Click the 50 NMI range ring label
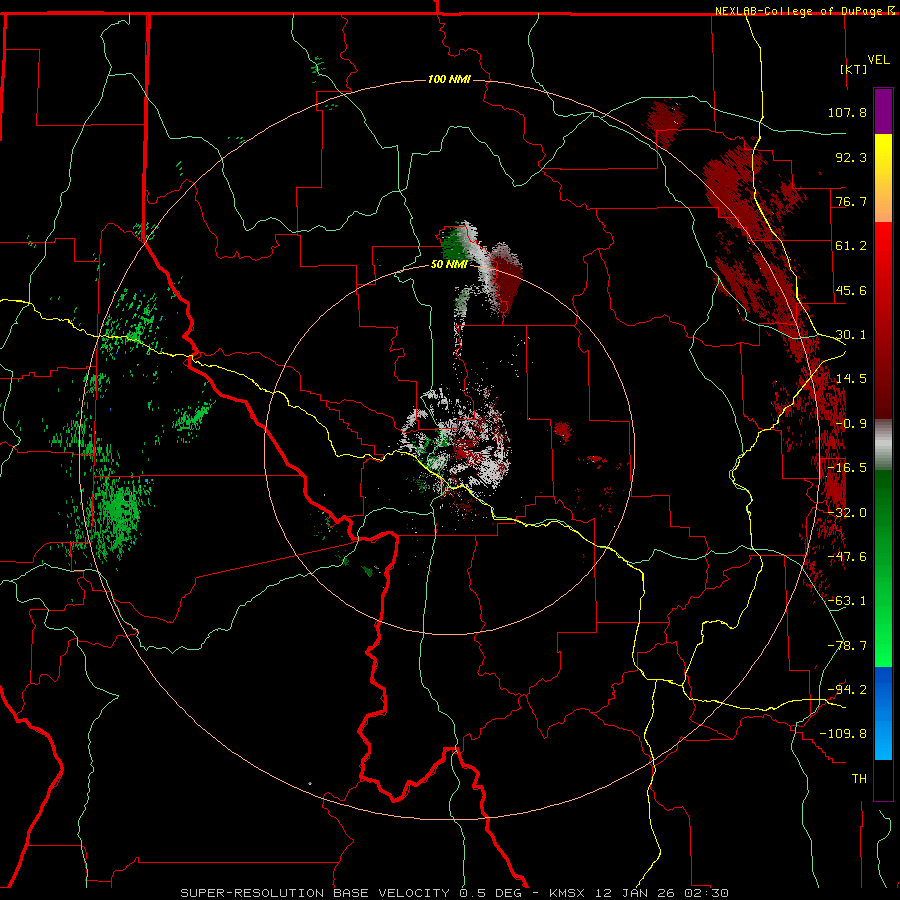This screenshot has height=900, width=900. [449, 264]
